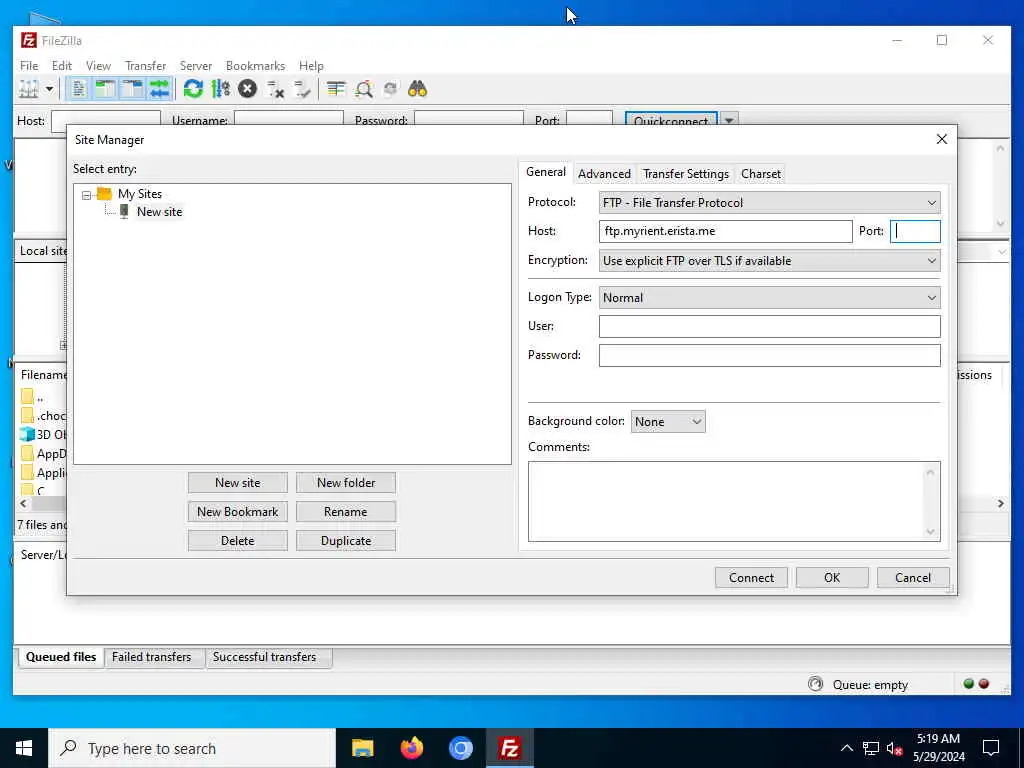The height and width of the screenshot is (768, 1024).
Task: Toggle the message log display icon
Action: (x=79, y=89)
